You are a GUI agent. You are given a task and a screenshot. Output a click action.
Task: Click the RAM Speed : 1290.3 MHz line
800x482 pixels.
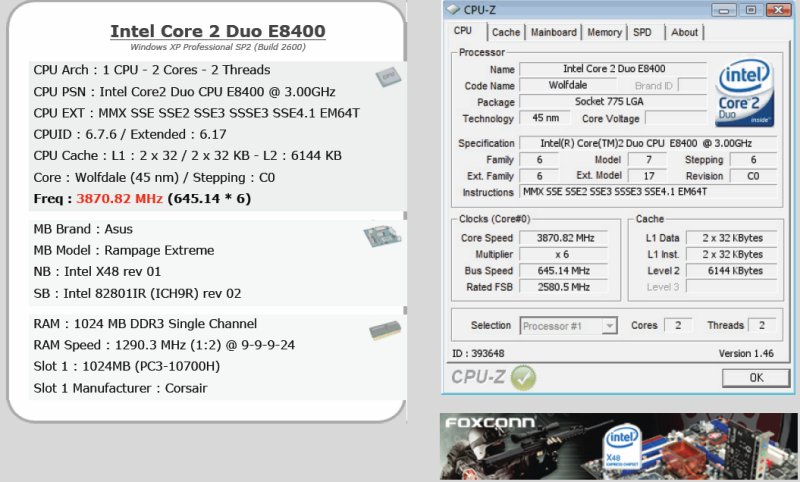164,345
